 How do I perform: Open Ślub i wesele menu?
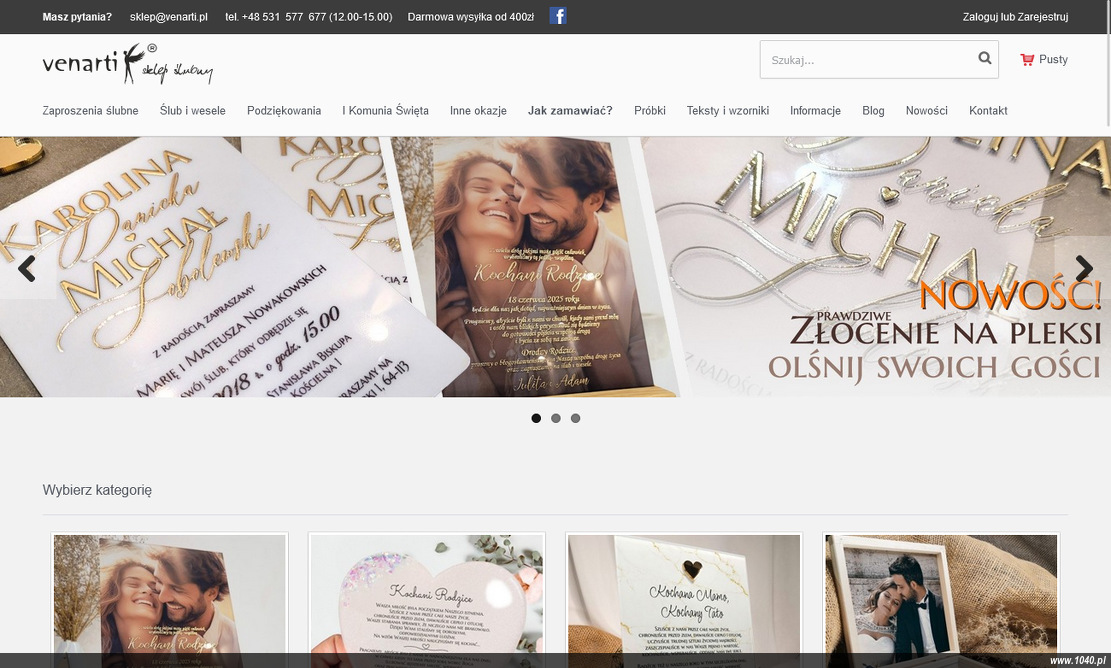point(193,111)
